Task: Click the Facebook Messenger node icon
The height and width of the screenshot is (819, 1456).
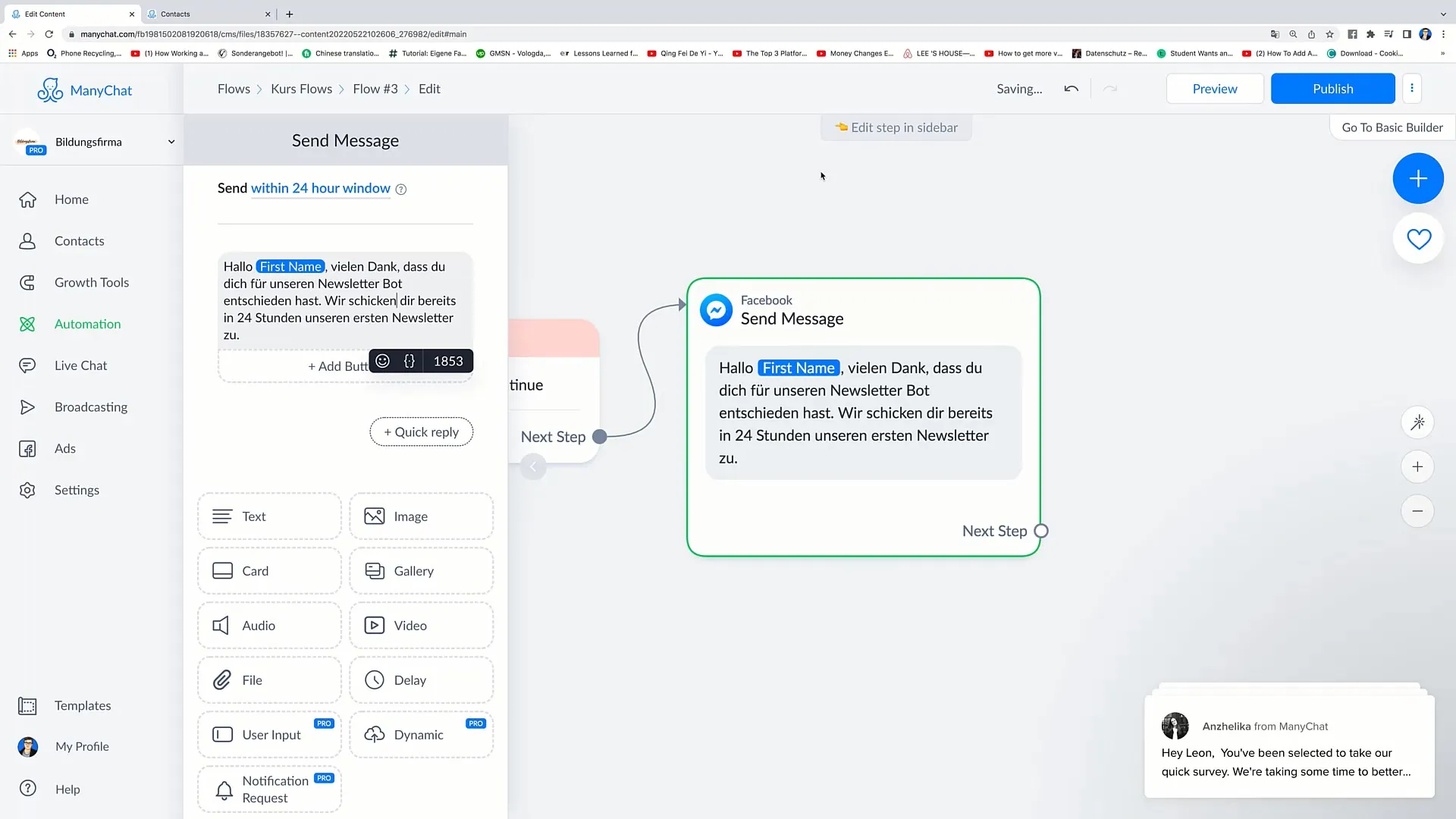Action: pyautogui.click(x=716, y=310)
